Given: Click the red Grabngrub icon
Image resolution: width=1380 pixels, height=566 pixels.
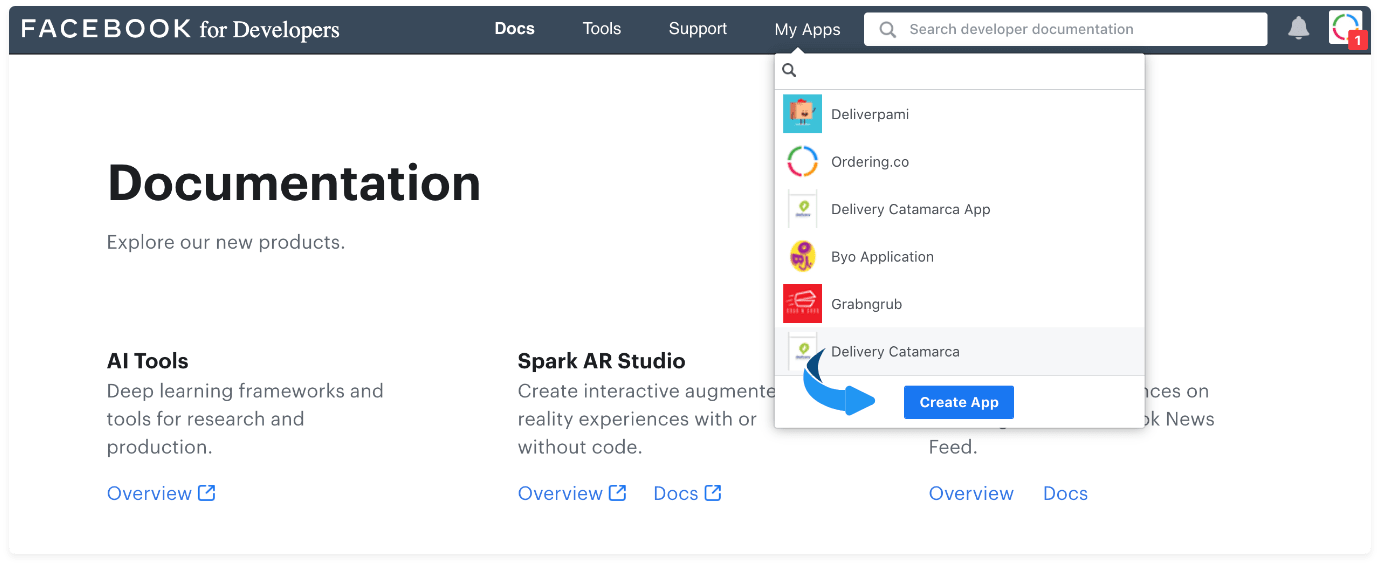Looking at the screenshot, I should click(x=802, y=304).
